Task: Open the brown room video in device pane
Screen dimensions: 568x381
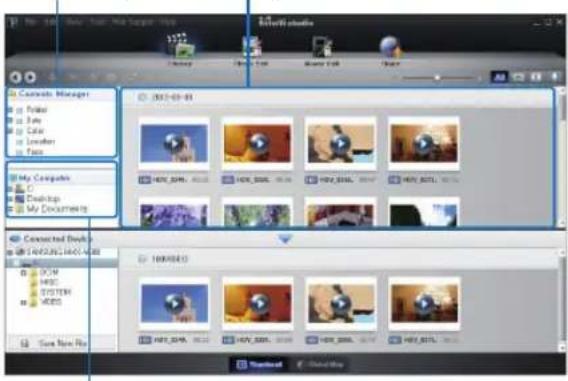Action: [424, 303]
